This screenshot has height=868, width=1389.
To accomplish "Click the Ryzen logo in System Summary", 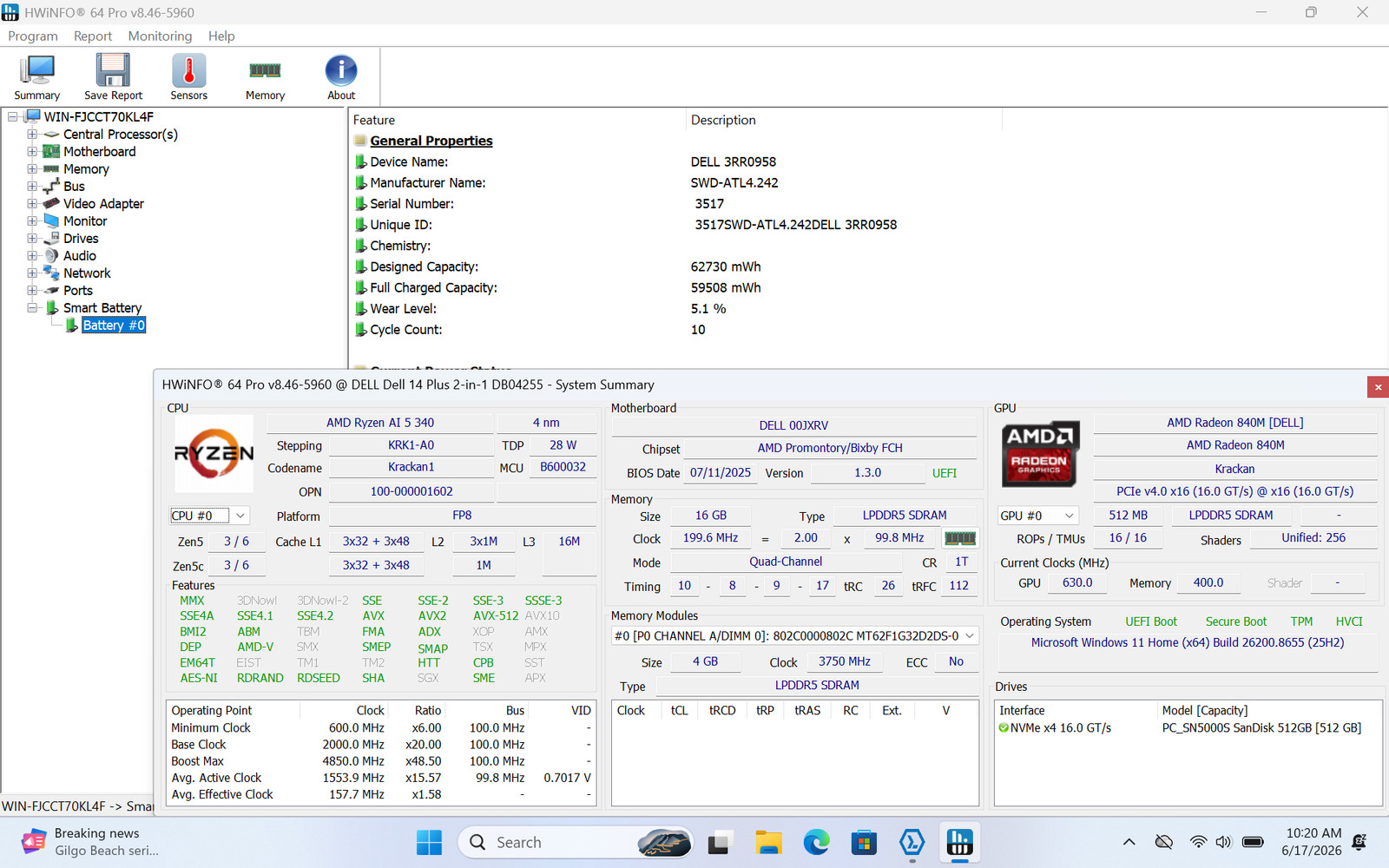I will point(214,453).
